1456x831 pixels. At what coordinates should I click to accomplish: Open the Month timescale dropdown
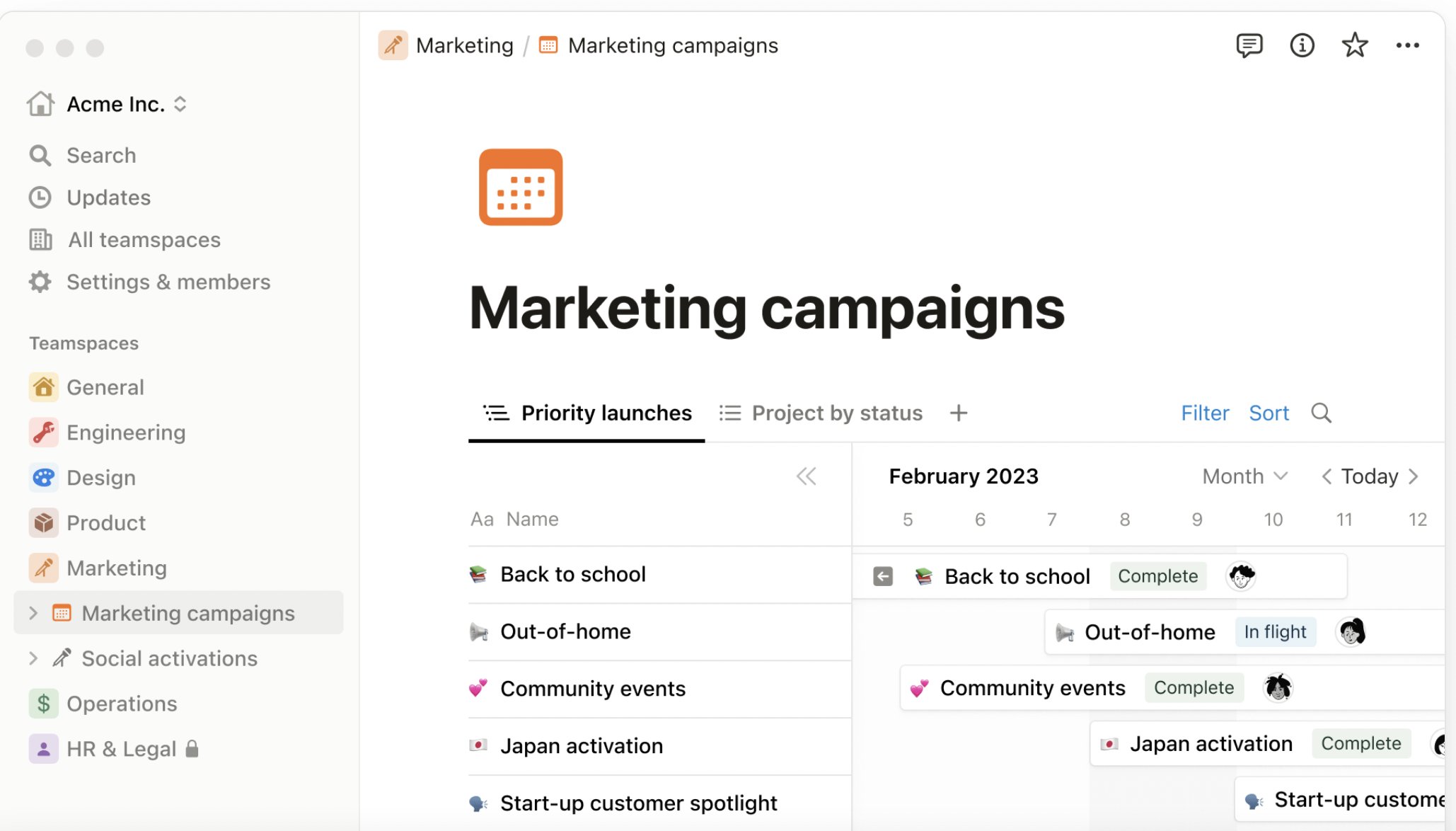point(1244,476)
